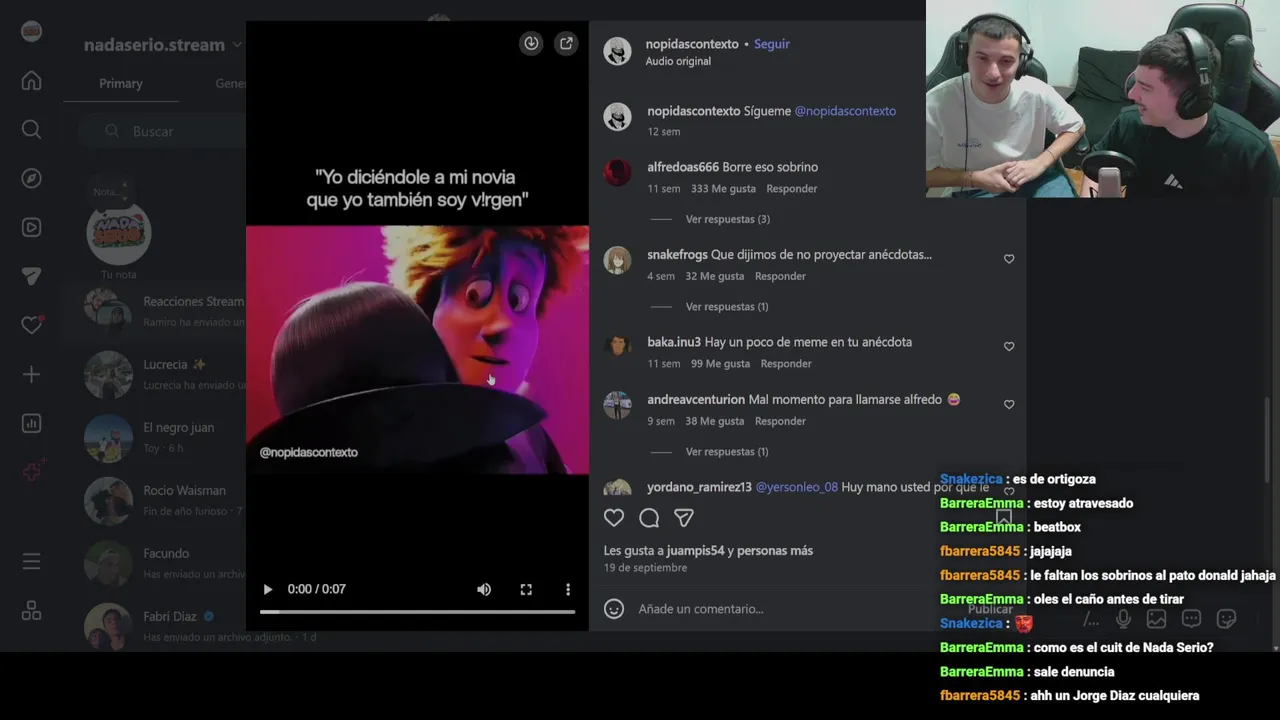Viewport: 1280px width, 720px height.
Task: Reply to andreavcenturion comment
Action: 780,421
